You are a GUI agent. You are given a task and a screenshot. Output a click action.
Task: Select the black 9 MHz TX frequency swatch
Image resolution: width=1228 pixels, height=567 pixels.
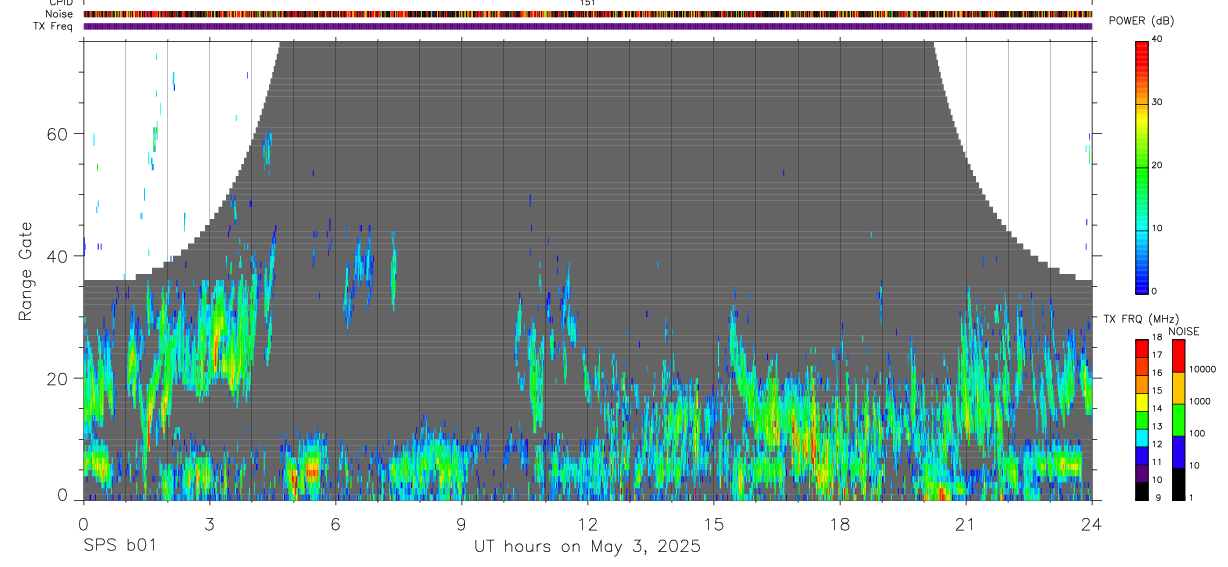point(1142,492)
